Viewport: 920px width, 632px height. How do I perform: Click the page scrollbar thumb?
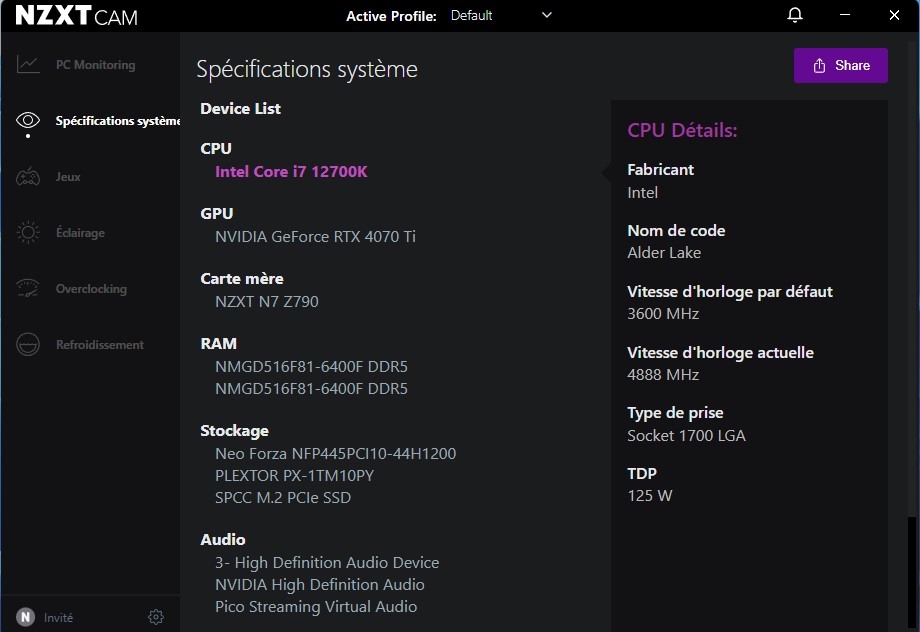point(911,574)
